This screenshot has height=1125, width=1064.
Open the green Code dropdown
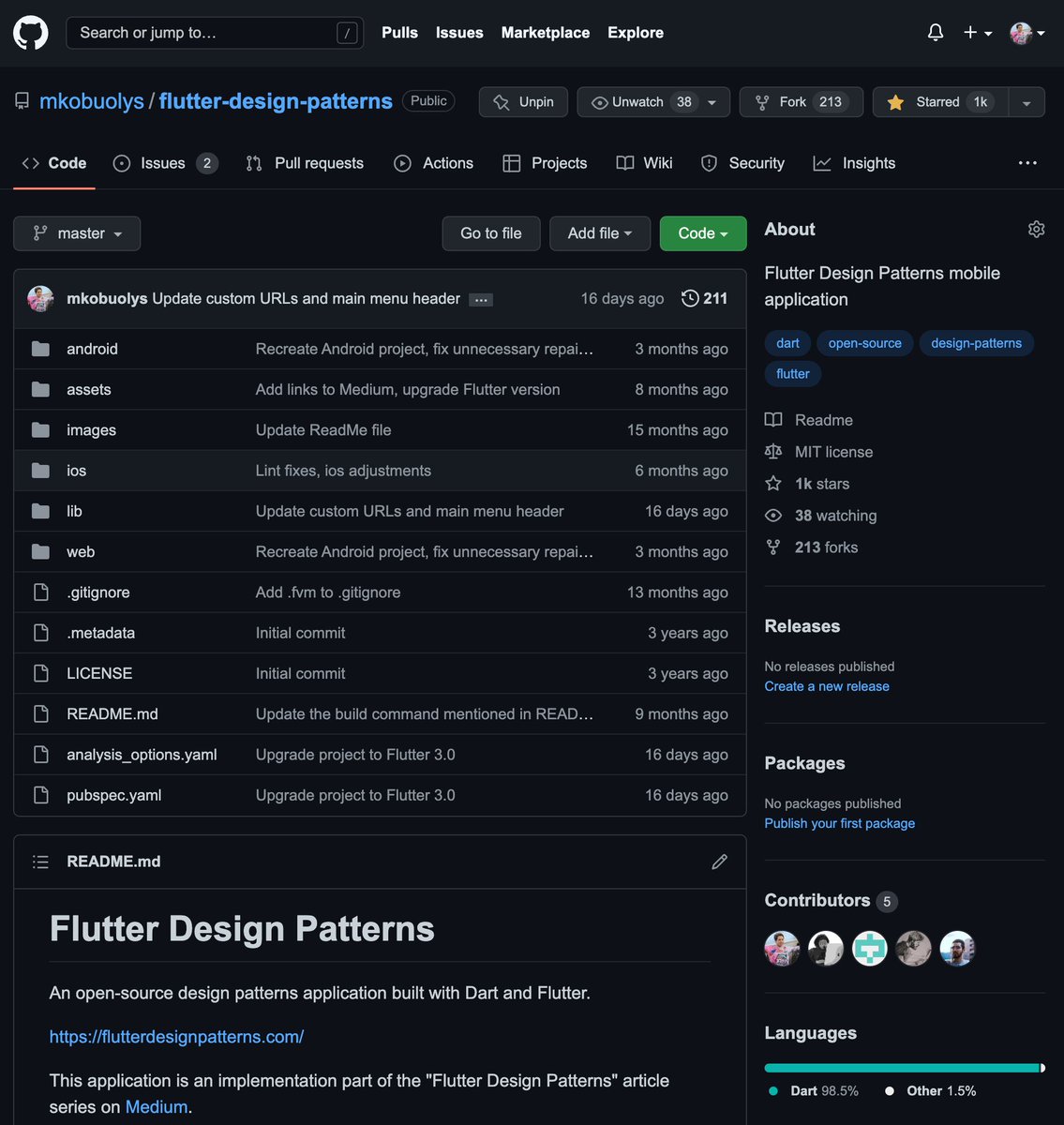703,233
